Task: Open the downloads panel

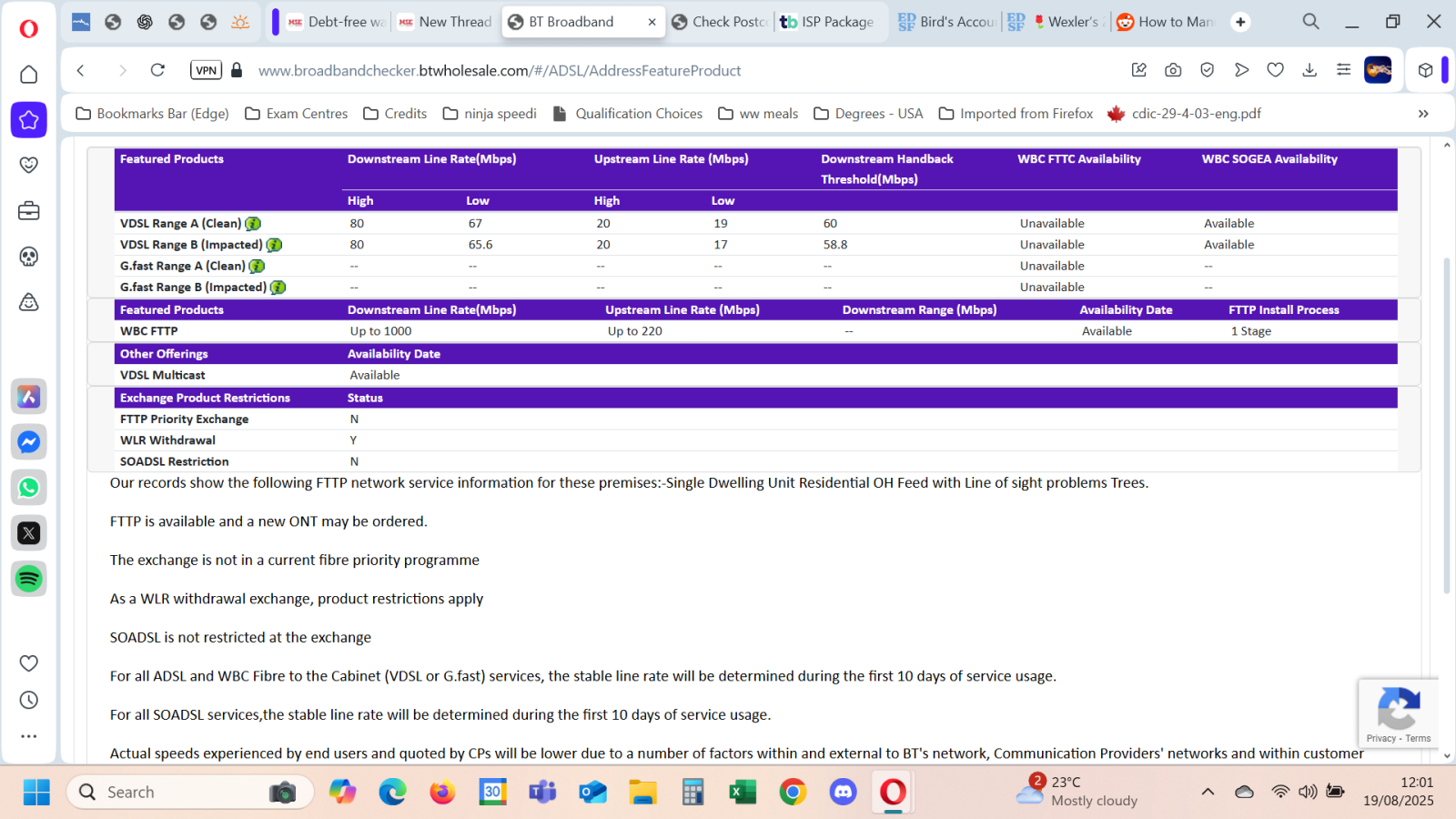Action: pos(1309,70)
